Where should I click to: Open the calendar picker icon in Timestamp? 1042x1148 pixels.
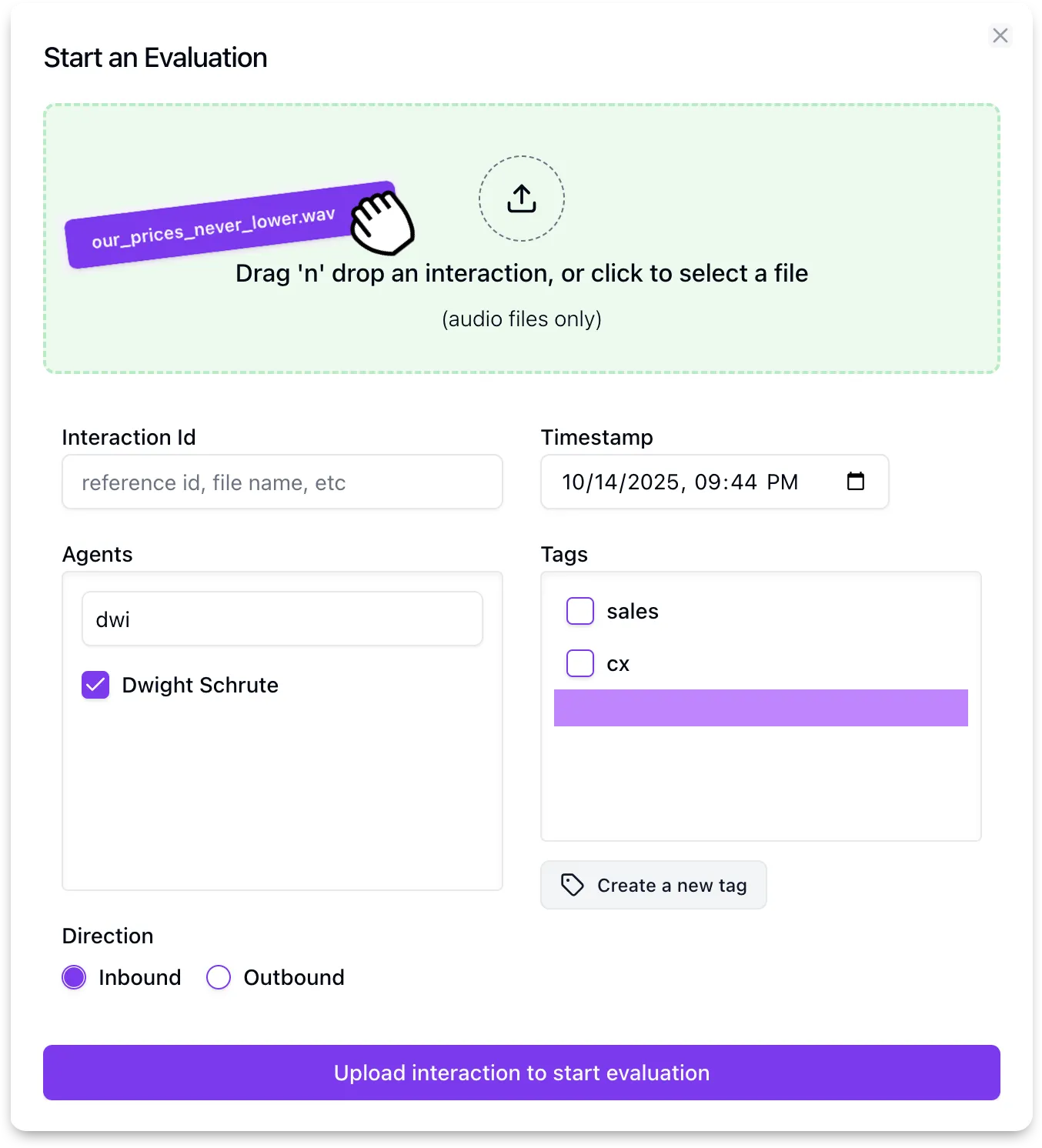(856, 482)
